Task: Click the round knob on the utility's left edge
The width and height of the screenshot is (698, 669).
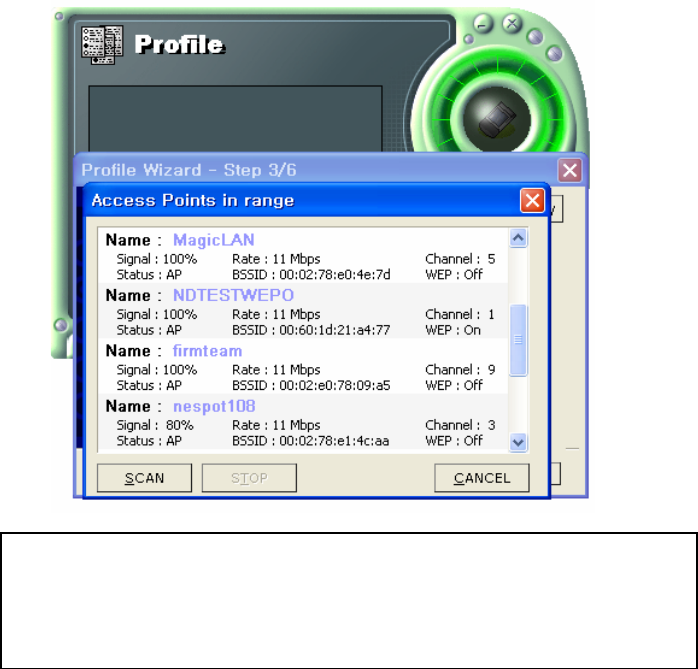Action: (61, 325)
